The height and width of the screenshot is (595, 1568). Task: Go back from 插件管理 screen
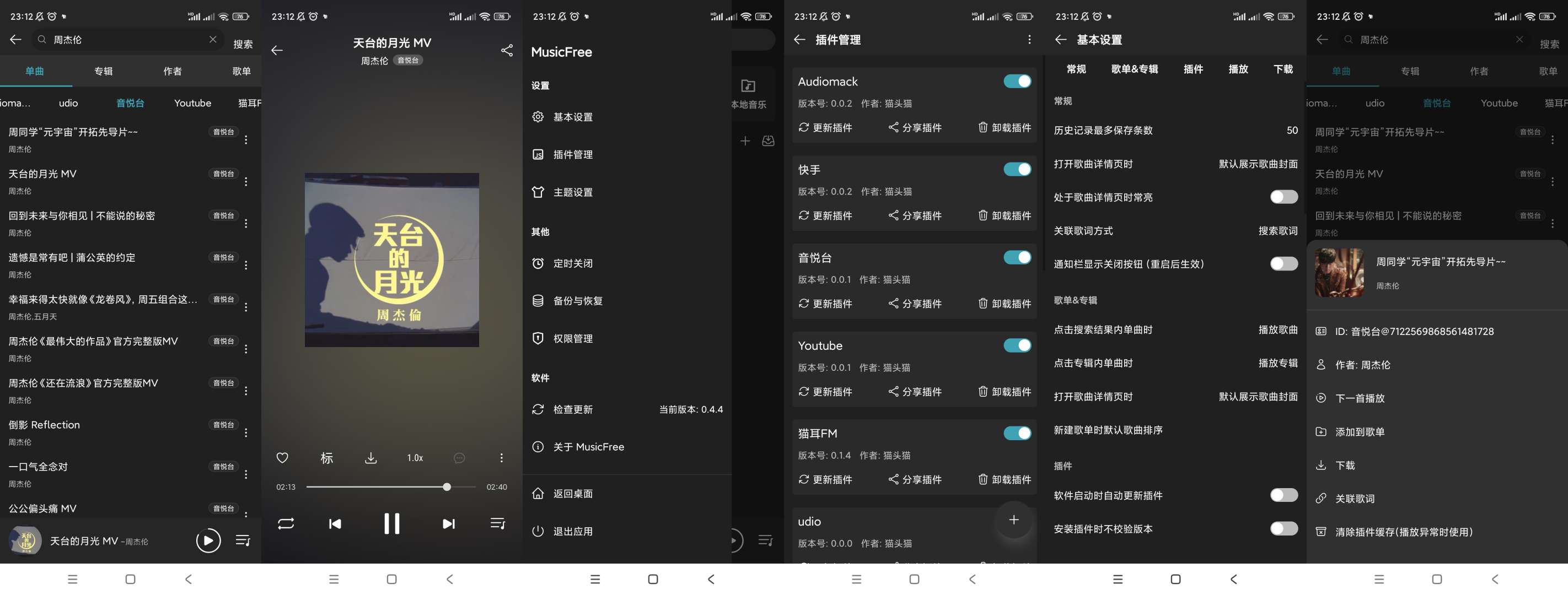799,40
